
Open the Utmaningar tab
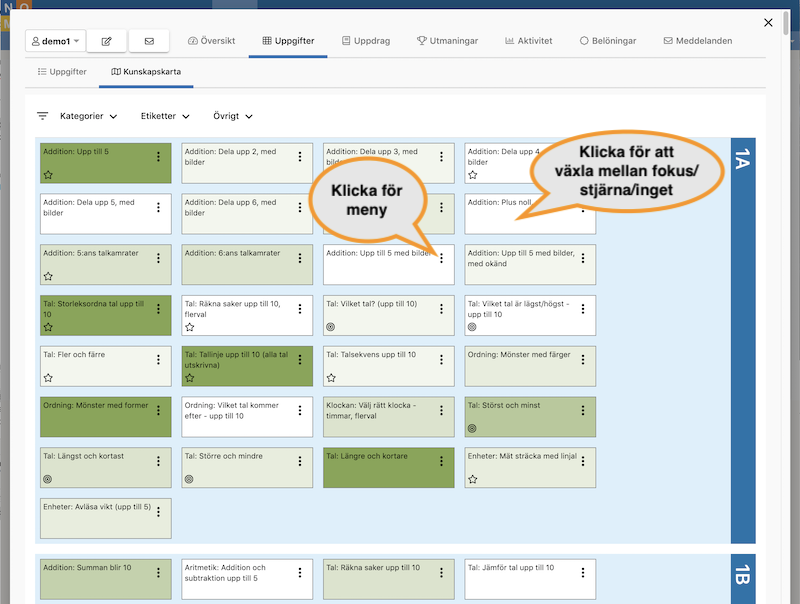point(447,41)
